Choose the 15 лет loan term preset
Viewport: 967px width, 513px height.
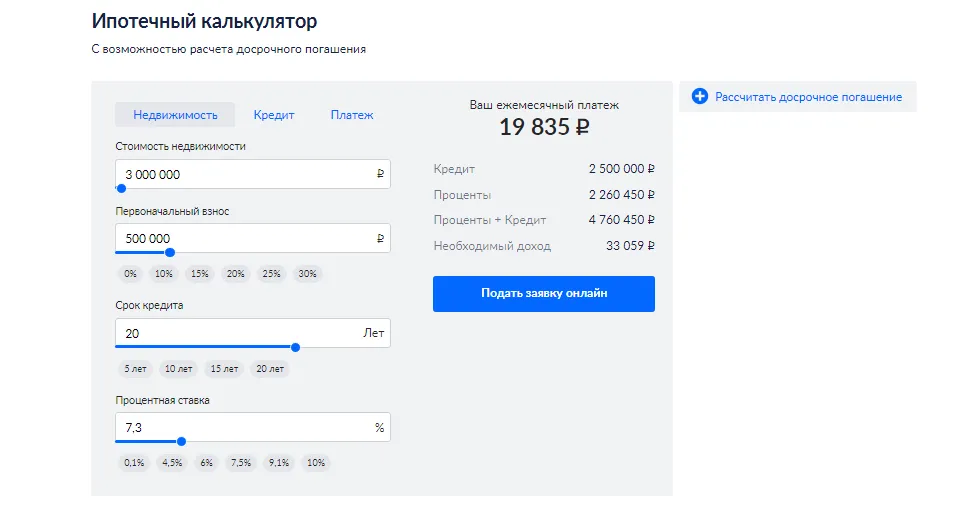pos(224,369)
